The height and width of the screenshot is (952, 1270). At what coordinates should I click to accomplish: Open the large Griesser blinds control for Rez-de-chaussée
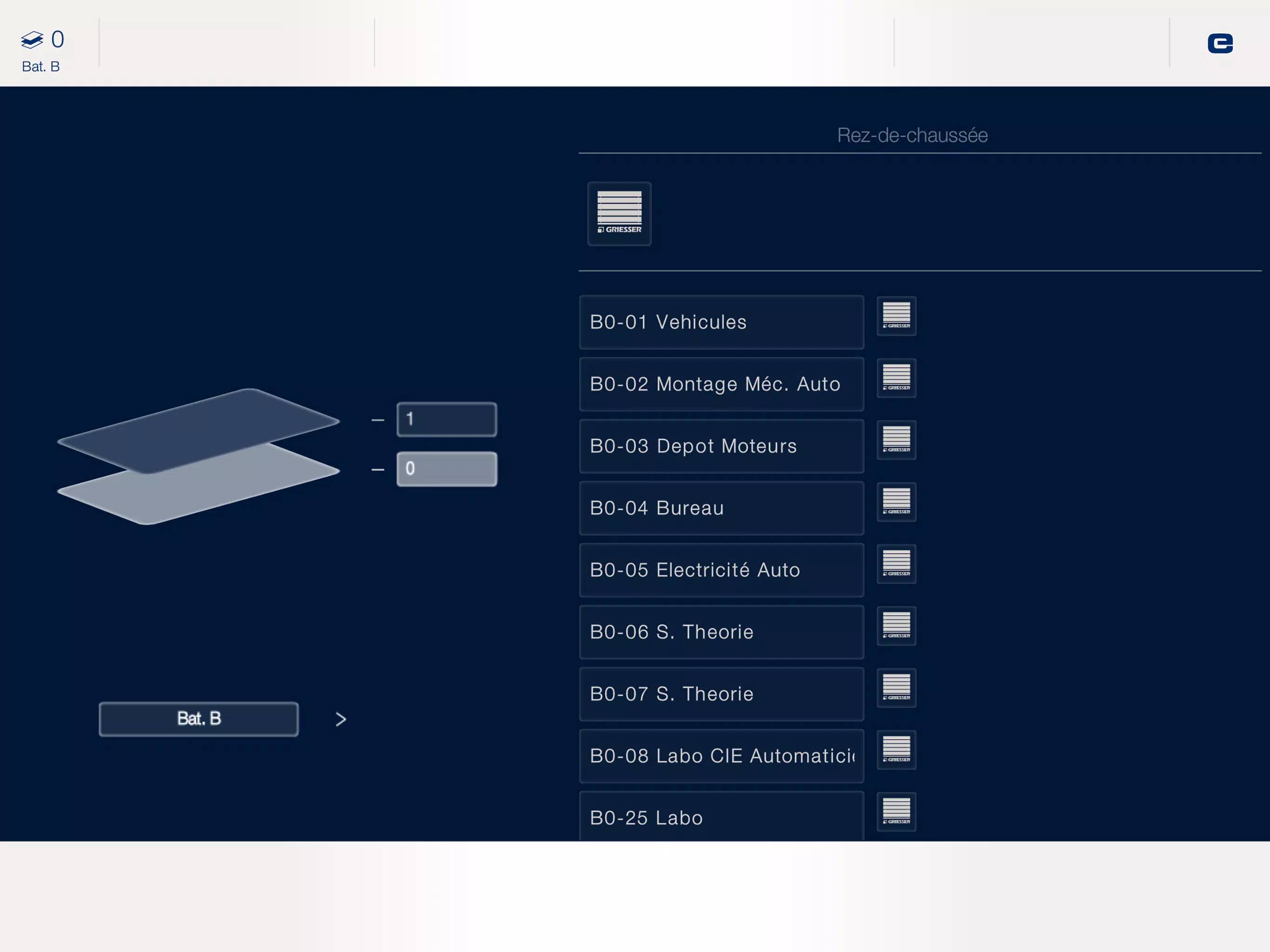coord(619,214)
